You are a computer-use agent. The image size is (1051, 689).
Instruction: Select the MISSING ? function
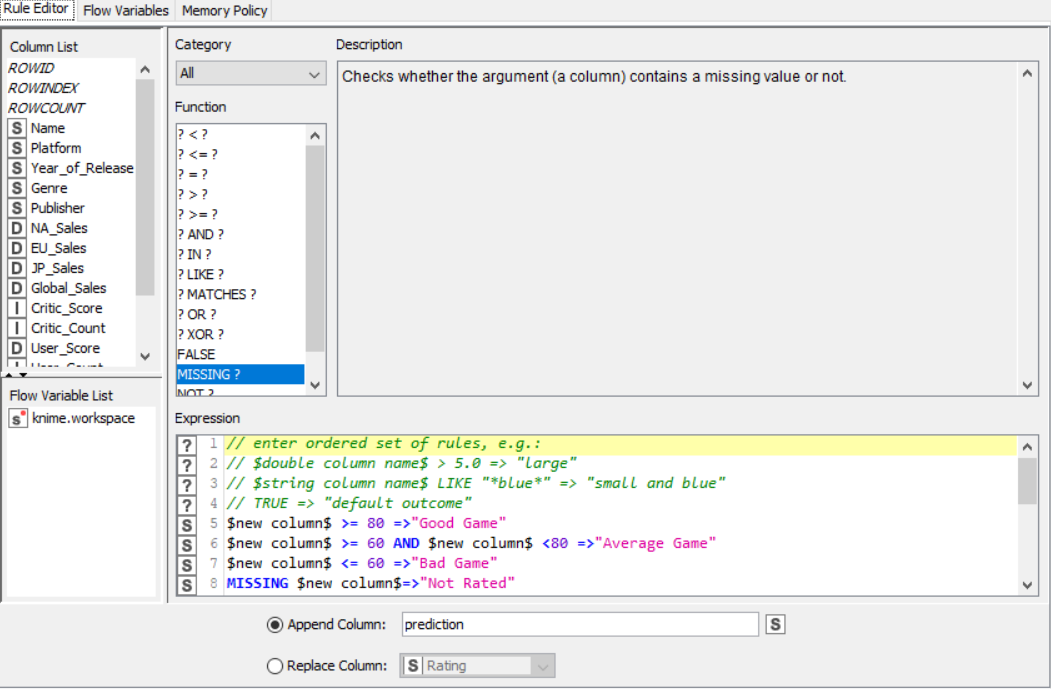pyautogui.click(x=240, y=375)
